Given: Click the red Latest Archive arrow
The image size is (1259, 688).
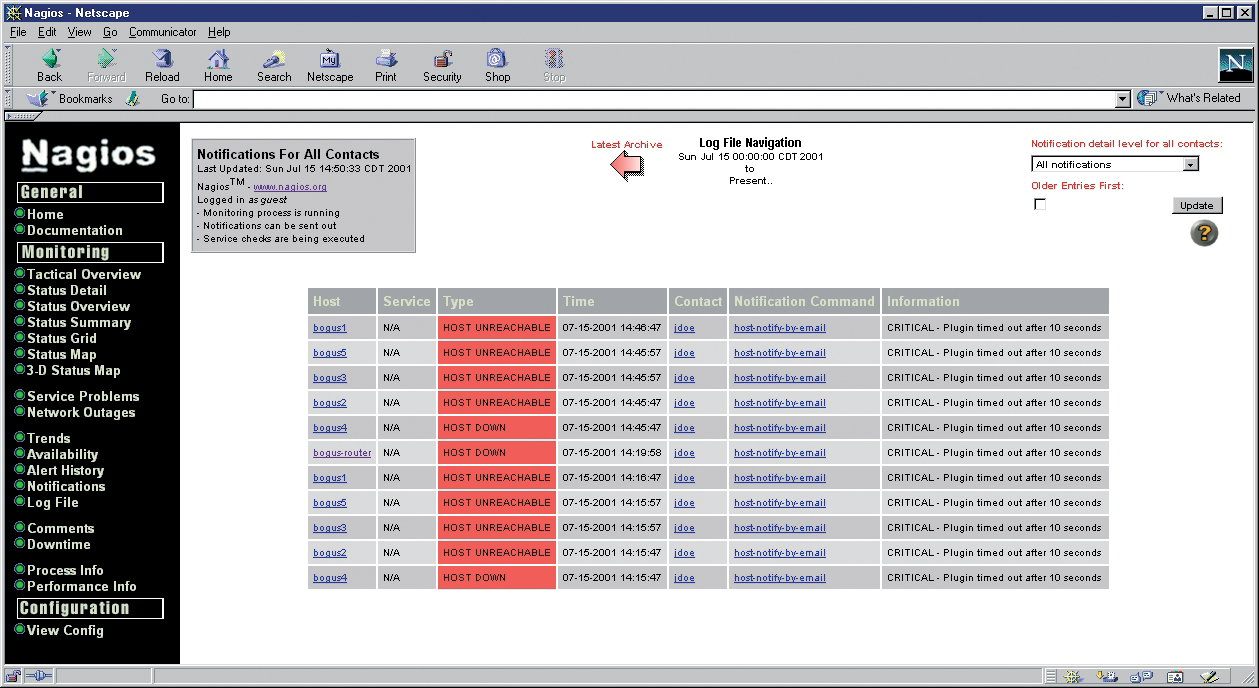Looking at the screenshot, I should [627, 165].
